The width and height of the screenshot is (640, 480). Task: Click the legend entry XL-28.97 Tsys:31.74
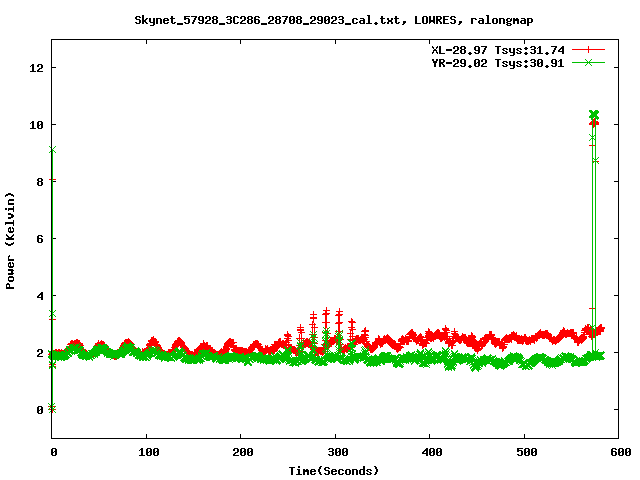click(x=498, y=50)
